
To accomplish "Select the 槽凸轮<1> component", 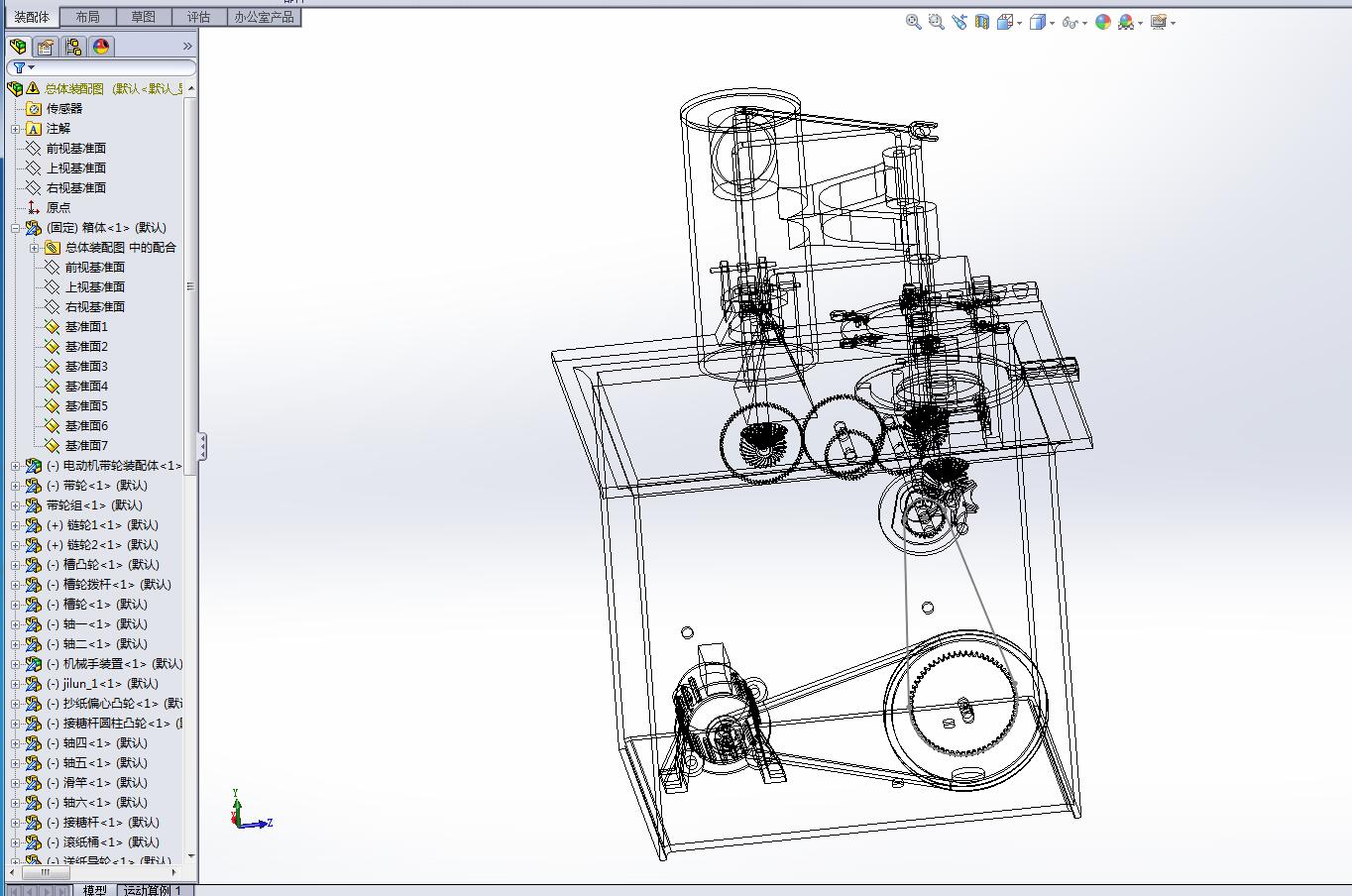I will point(102,564).
